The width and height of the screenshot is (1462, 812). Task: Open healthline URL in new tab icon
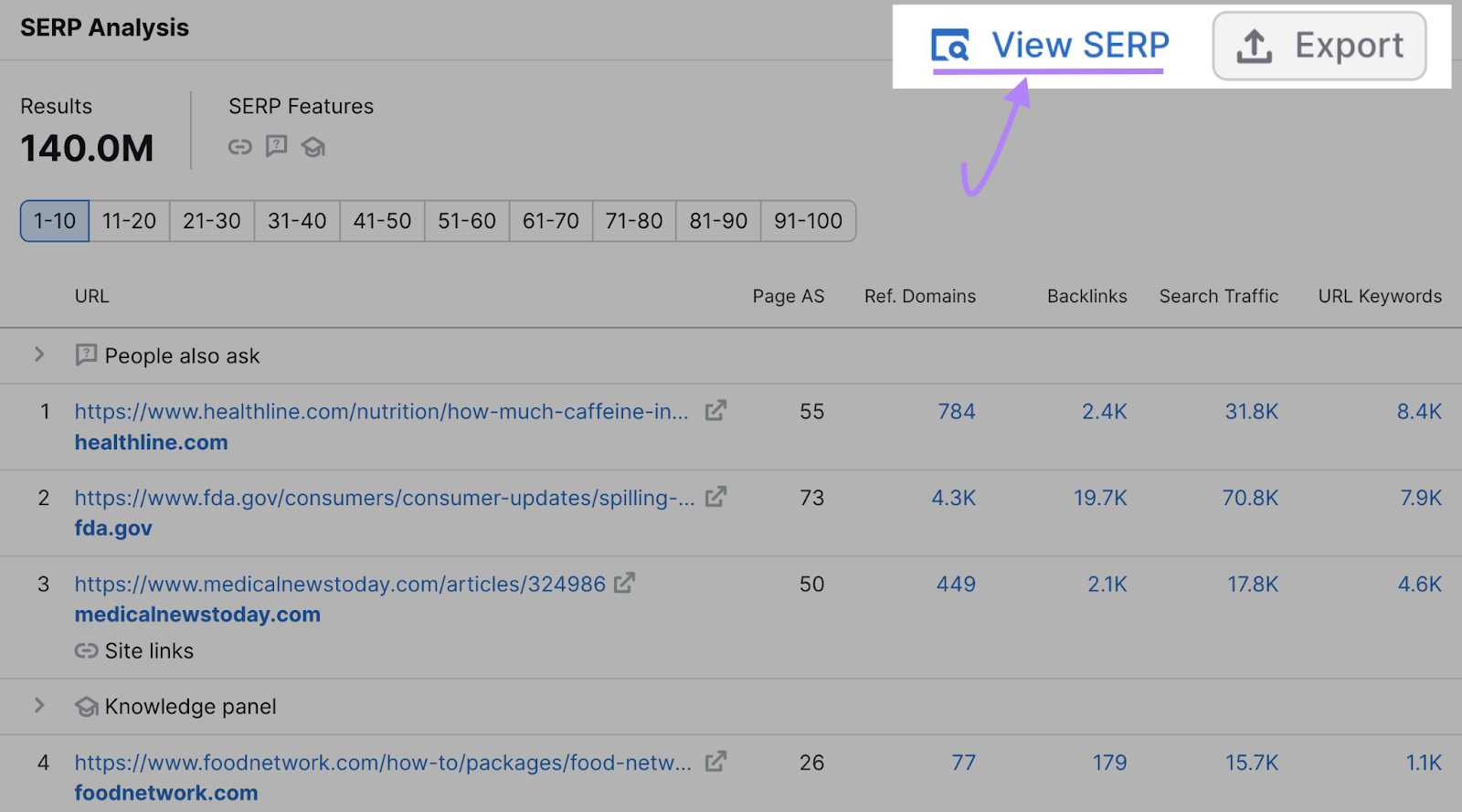[x=715, y=411]
